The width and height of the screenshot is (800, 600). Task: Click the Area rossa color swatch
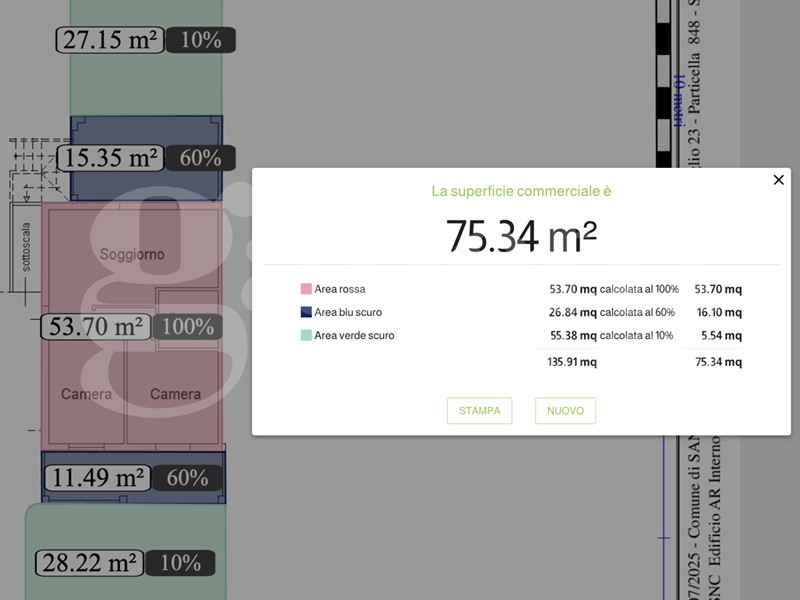pyautogui.click(x=306, y=289)
